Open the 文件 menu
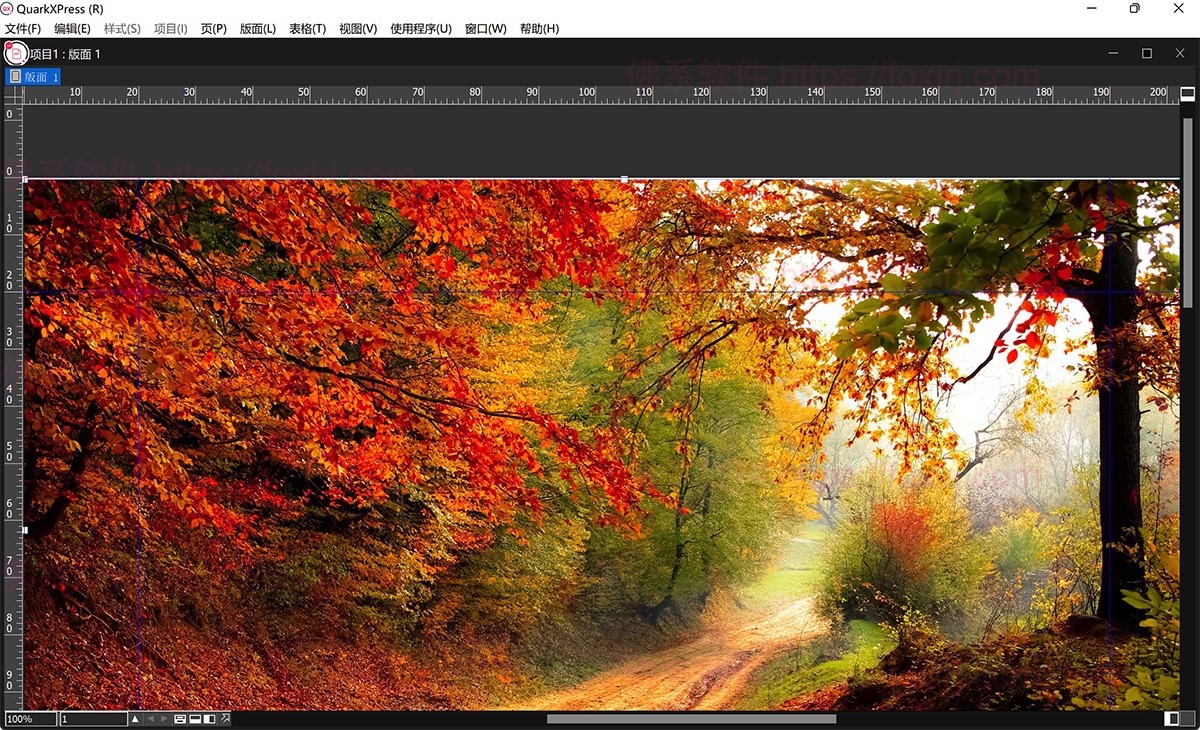 click(x=21, y=29)
